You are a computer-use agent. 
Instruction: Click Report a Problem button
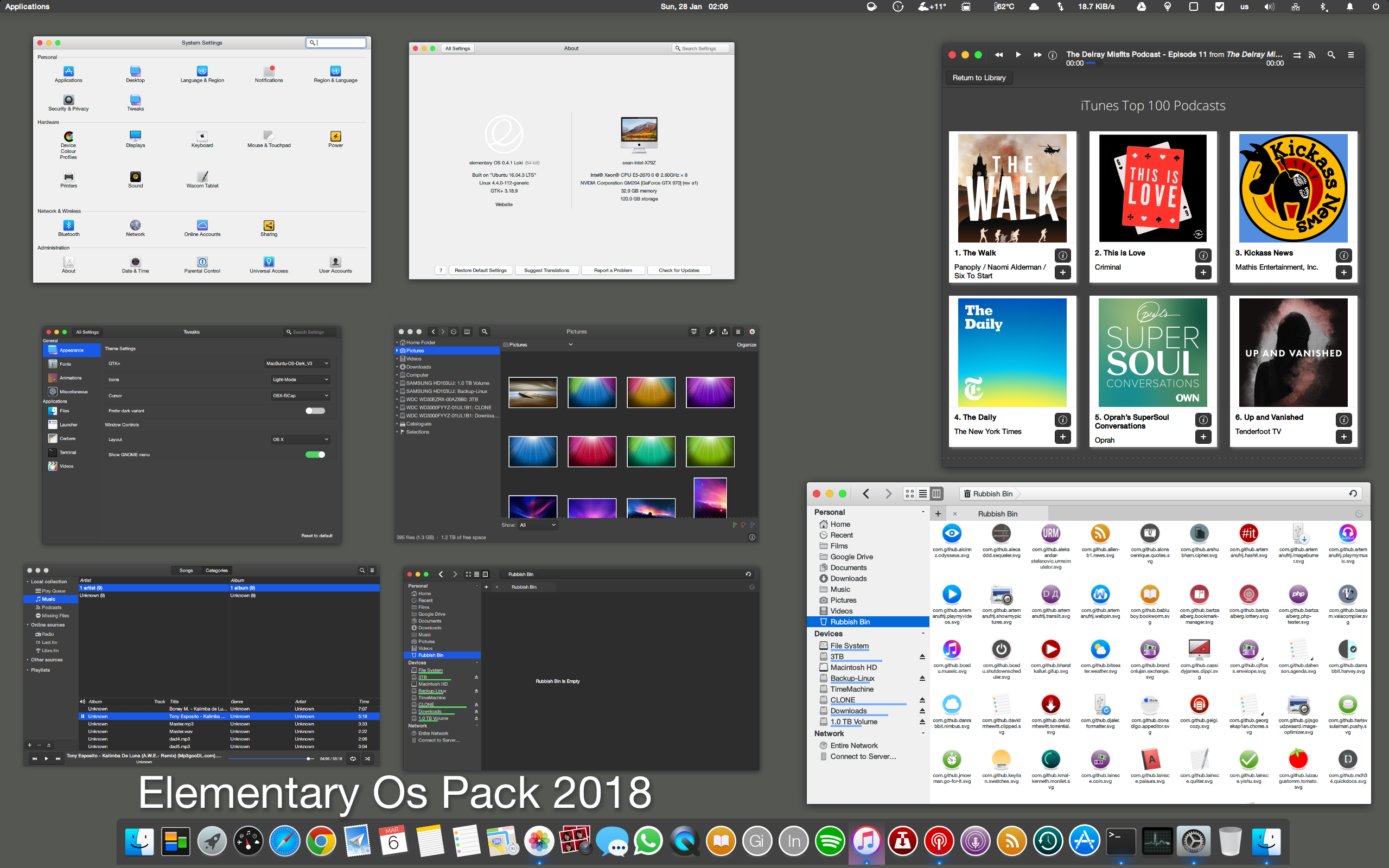[613, 270]
